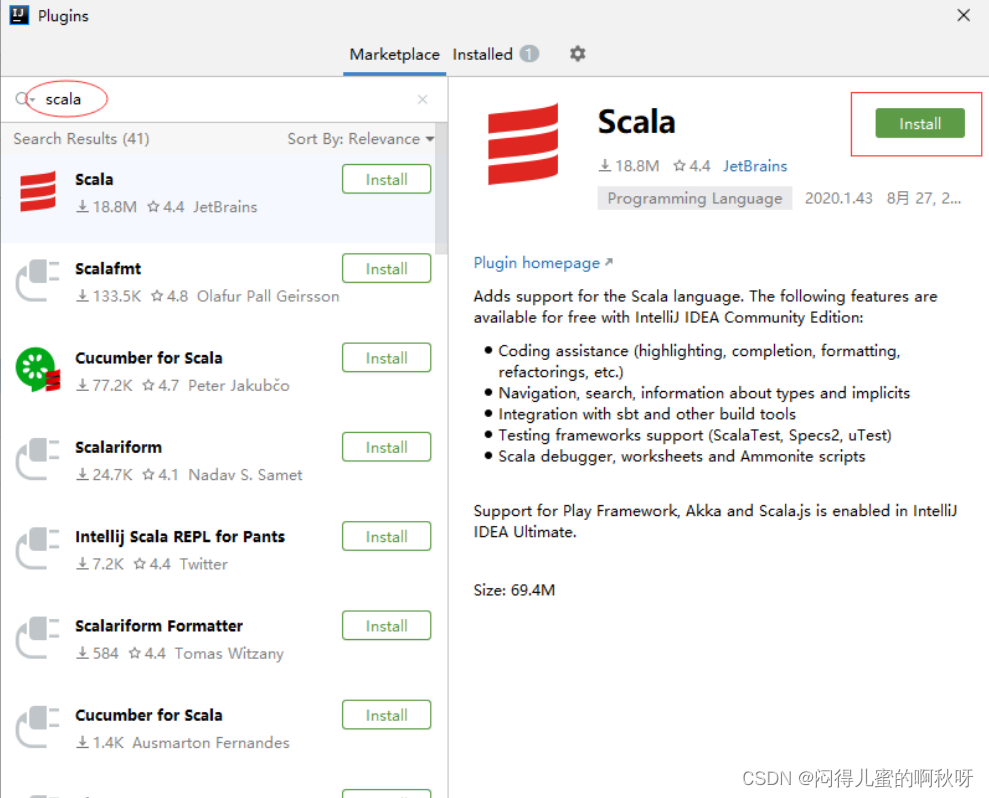Click author name Tomas Witzany

pos(229,654)
